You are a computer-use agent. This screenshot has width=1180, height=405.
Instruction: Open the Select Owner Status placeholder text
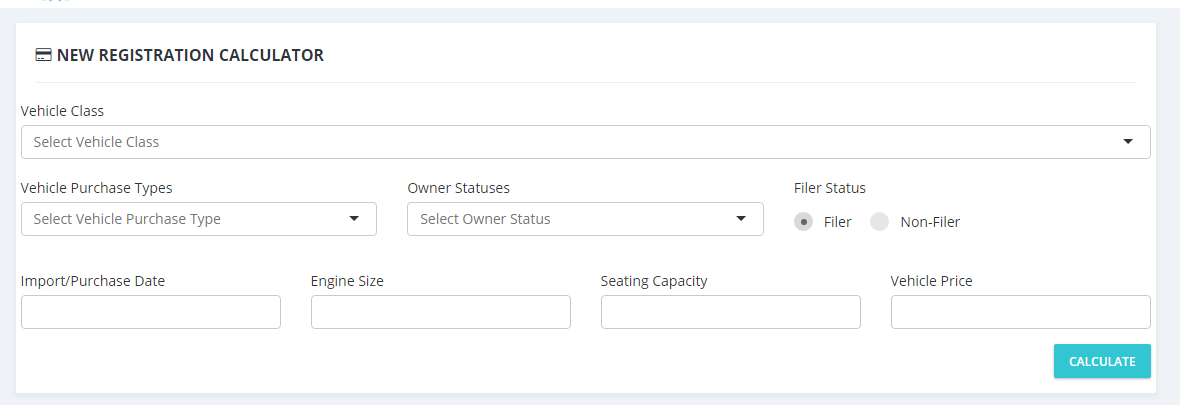485,219
